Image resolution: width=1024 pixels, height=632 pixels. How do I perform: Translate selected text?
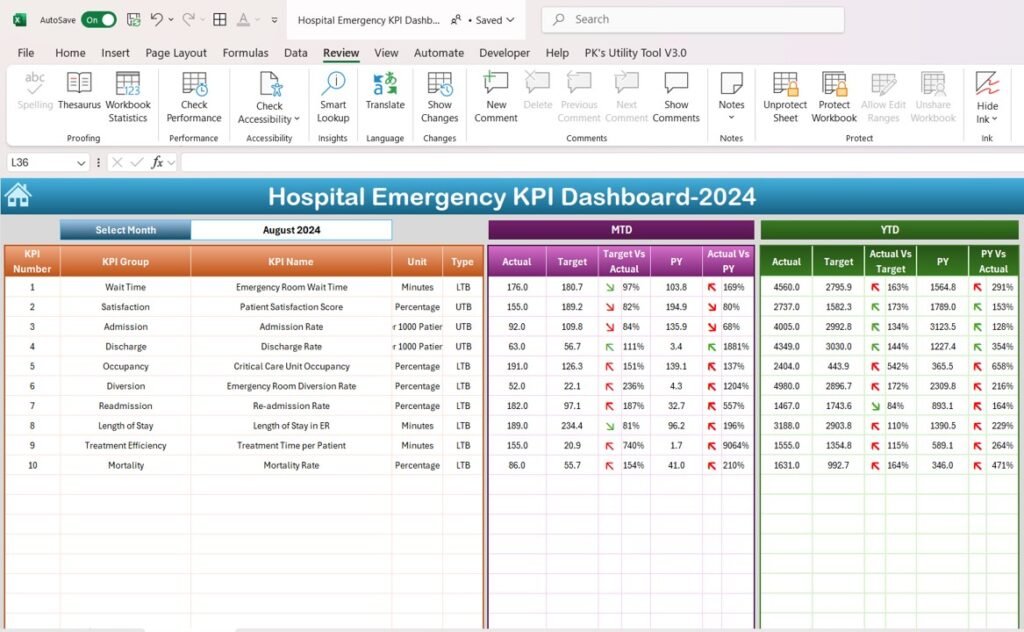(x=385, y=95)
